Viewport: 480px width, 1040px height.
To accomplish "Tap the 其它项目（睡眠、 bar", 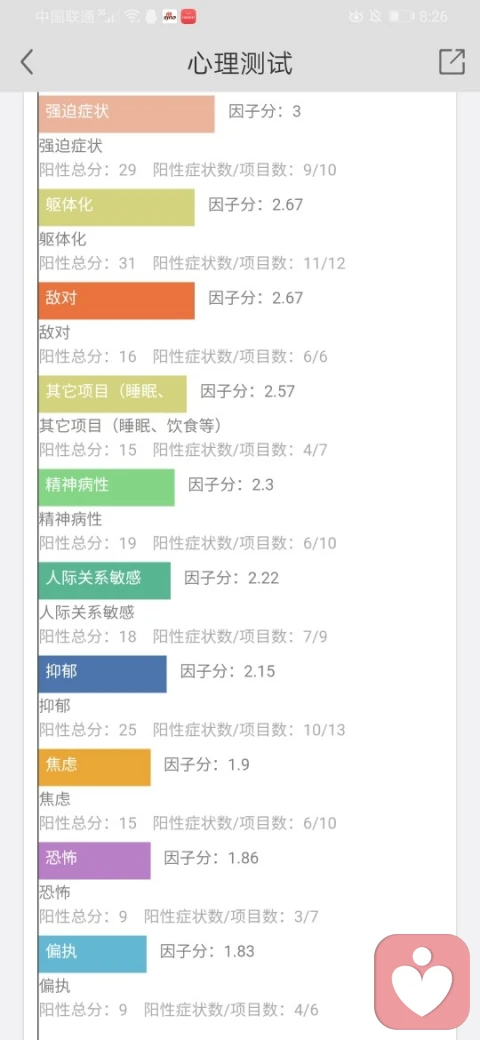I will pos(113,394).
